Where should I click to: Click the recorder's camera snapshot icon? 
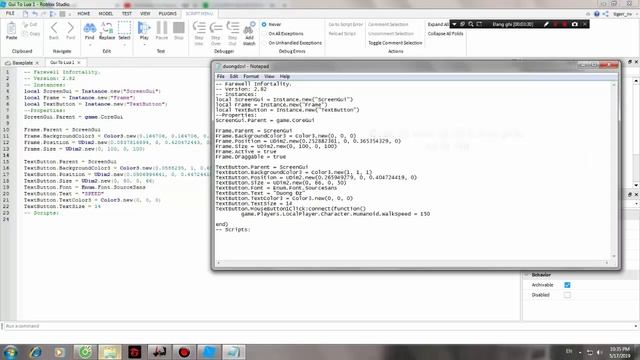(x=575, y=24)
